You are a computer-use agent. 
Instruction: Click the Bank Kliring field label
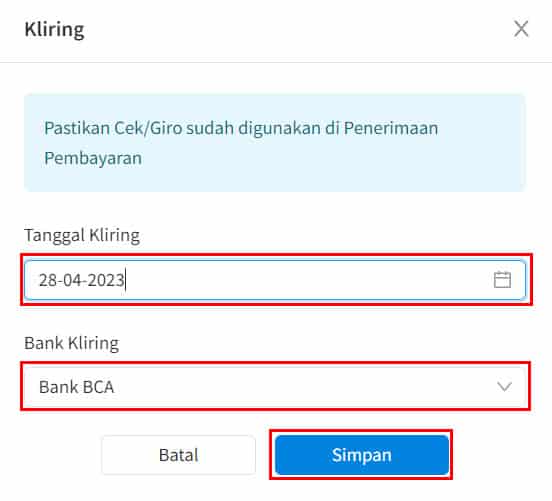point(71,343)
